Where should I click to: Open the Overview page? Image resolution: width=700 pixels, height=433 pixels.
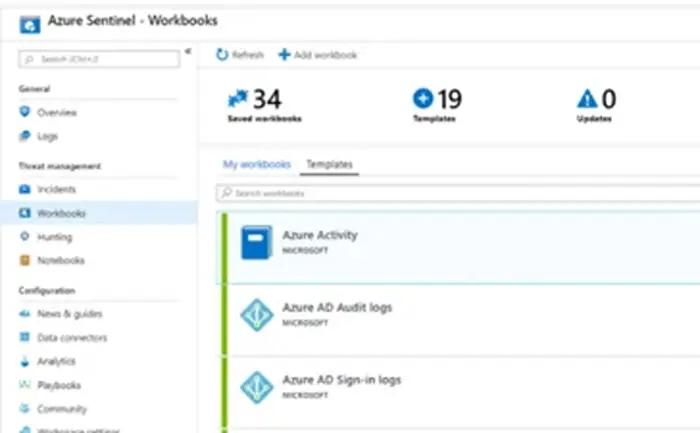pyautogui.click(x=57, y=112)
